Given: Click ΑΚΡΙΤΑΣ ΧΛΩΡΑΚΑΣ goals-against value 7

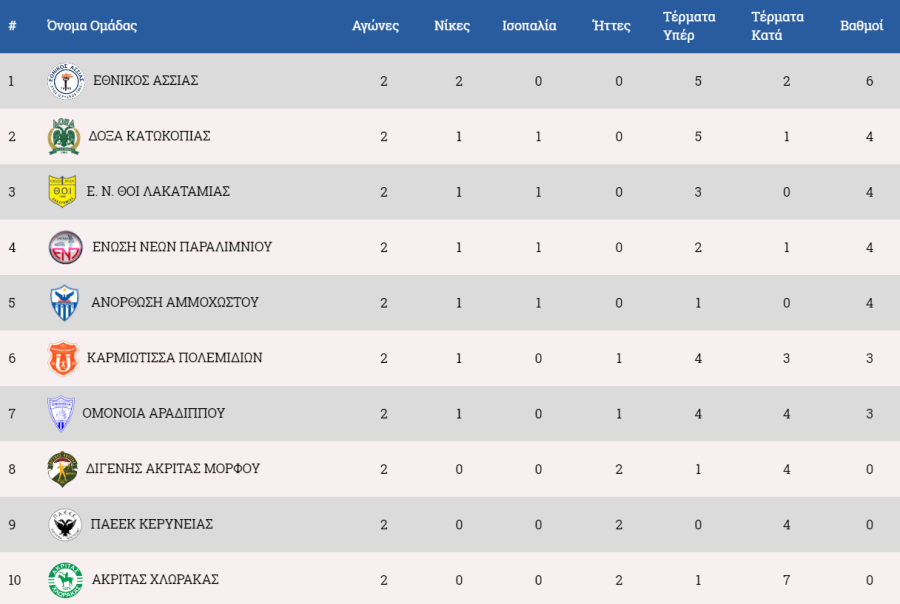Looking at the screenshot, I should coord(786,580).
